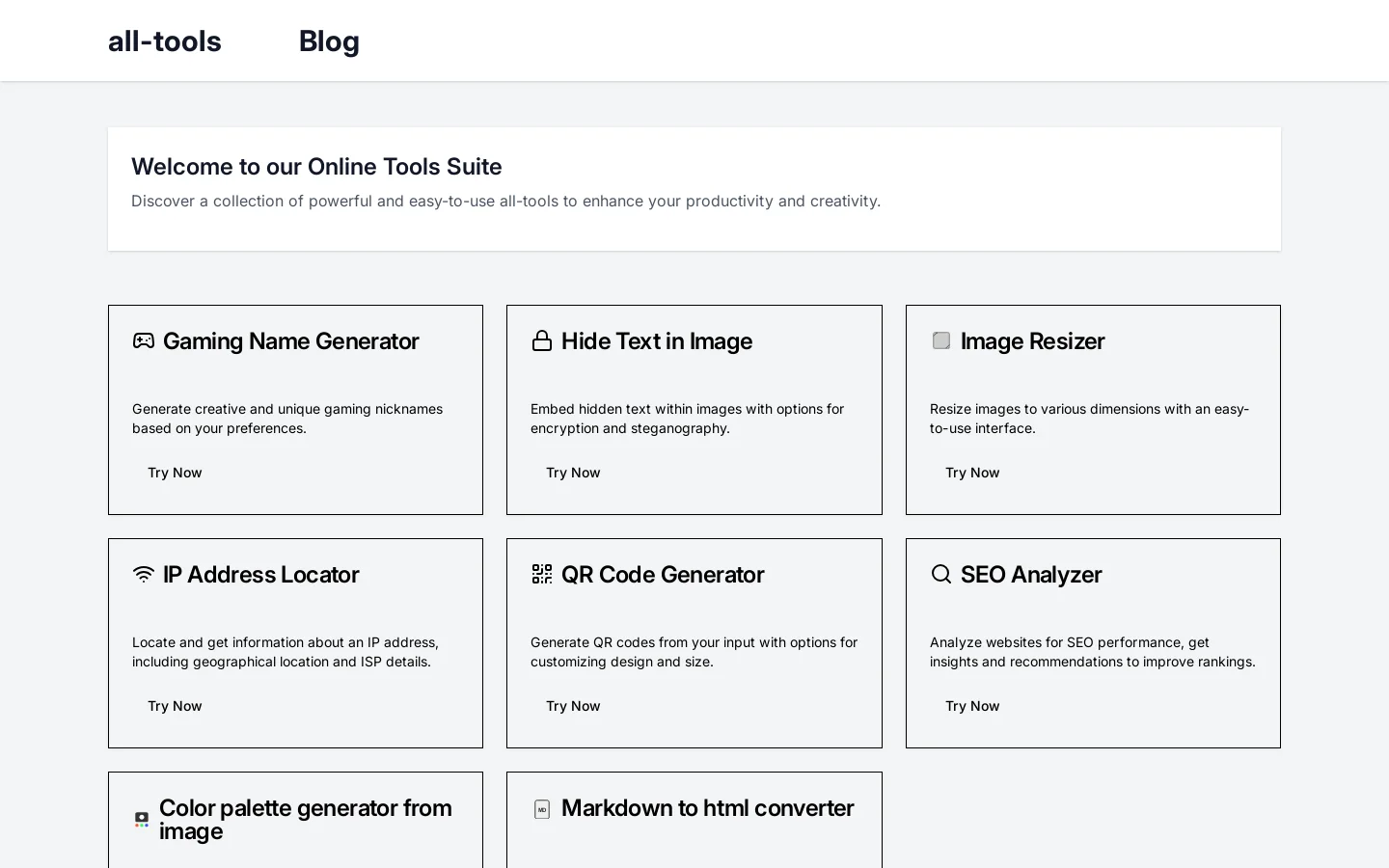Screen dimensions: 1389x868
Task: Click the 'Analyze websites for SEO performance' description
Action: (1093, 652)
